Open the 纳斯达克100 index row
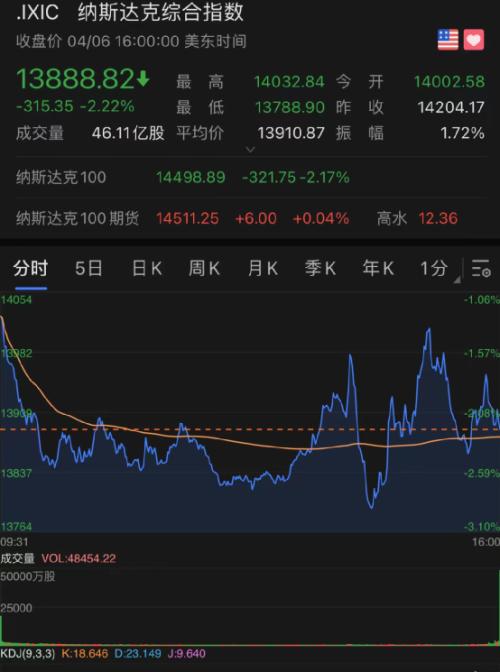The height and width of the screenshot is (672, 500). pyautogui.click(x=250, y=177)
